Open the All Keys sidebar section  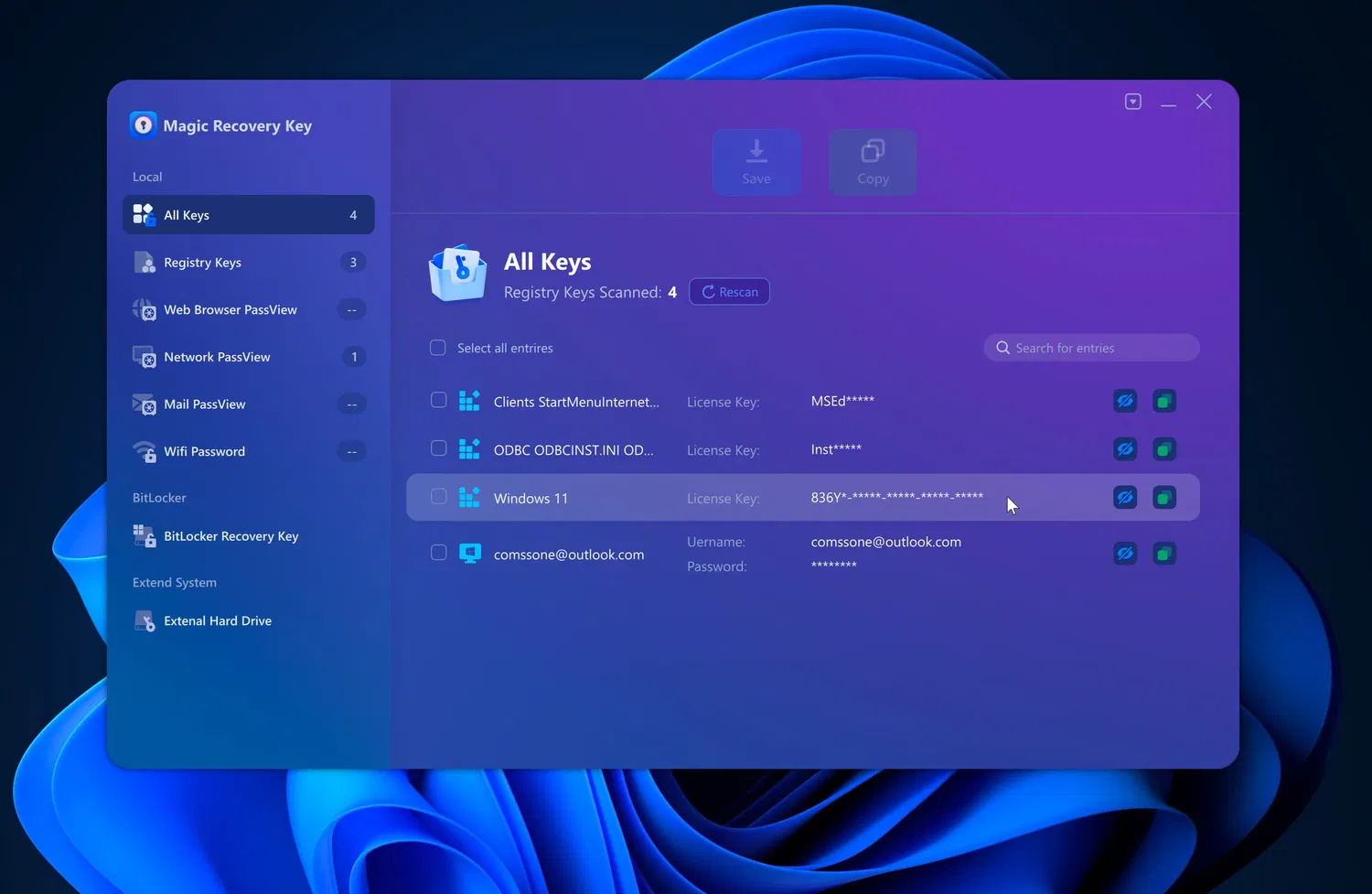pyautogui.click(x=249, y=215)
